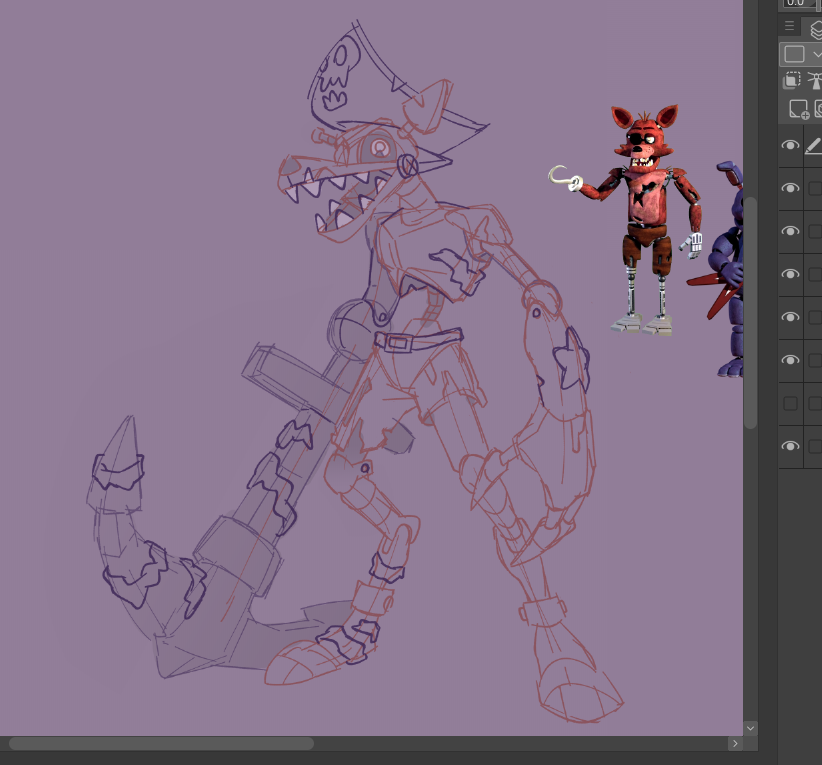The image size is (822, 765).
Task: Switch to the Layer palette tab icon
Action: point(816,28)
